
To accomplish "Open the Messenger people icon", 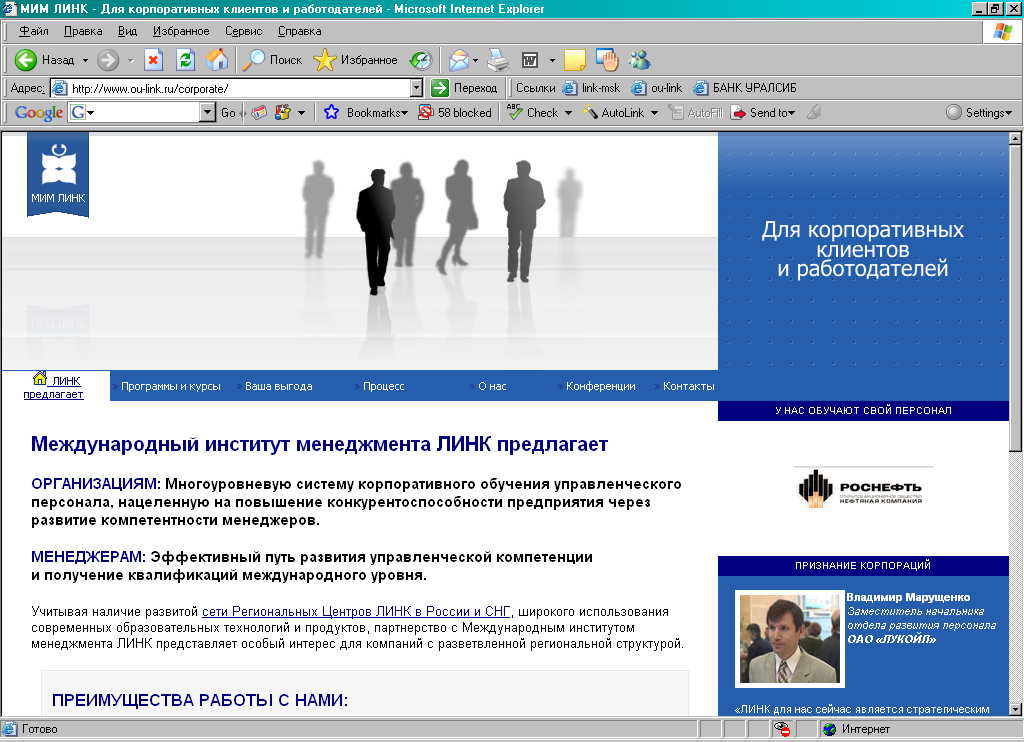I will pyautogui.click(x=639, y=60).
